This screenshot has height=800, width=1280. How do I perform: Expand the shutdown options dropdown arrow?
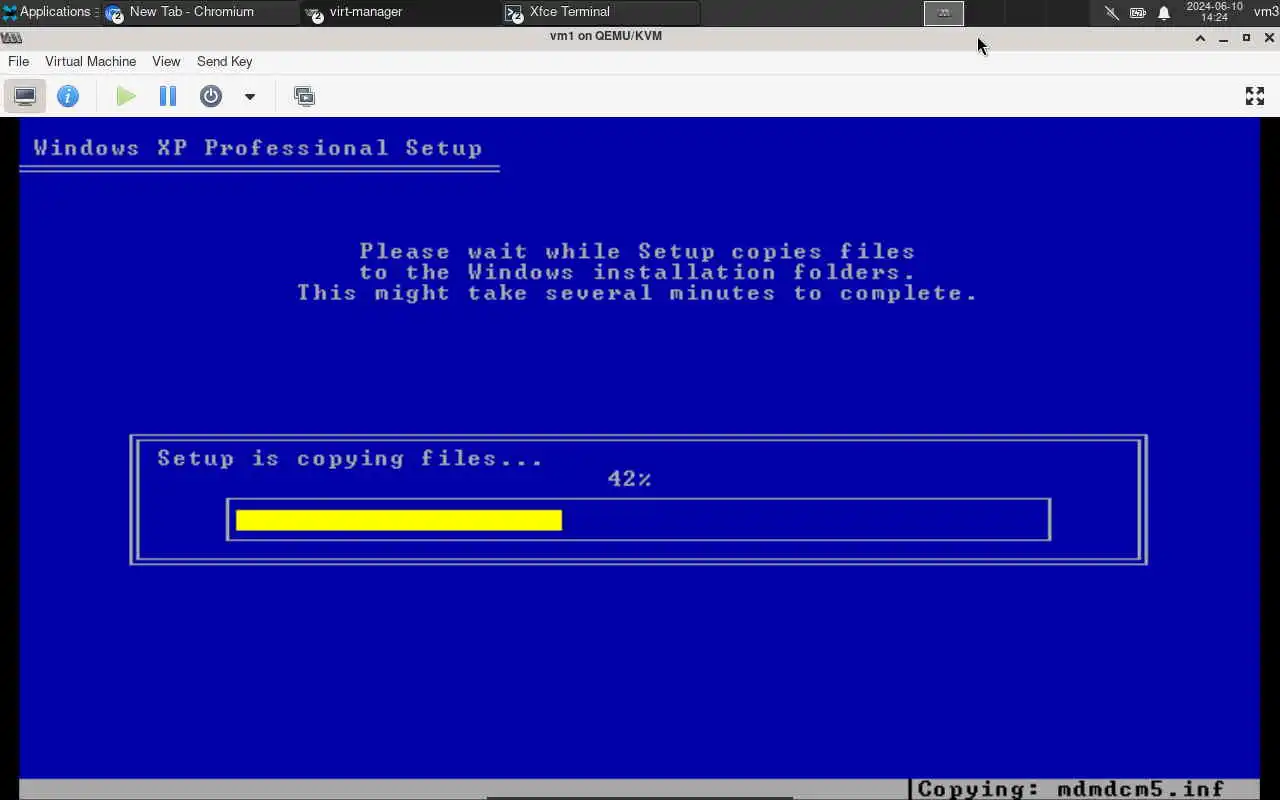(250, 96)
